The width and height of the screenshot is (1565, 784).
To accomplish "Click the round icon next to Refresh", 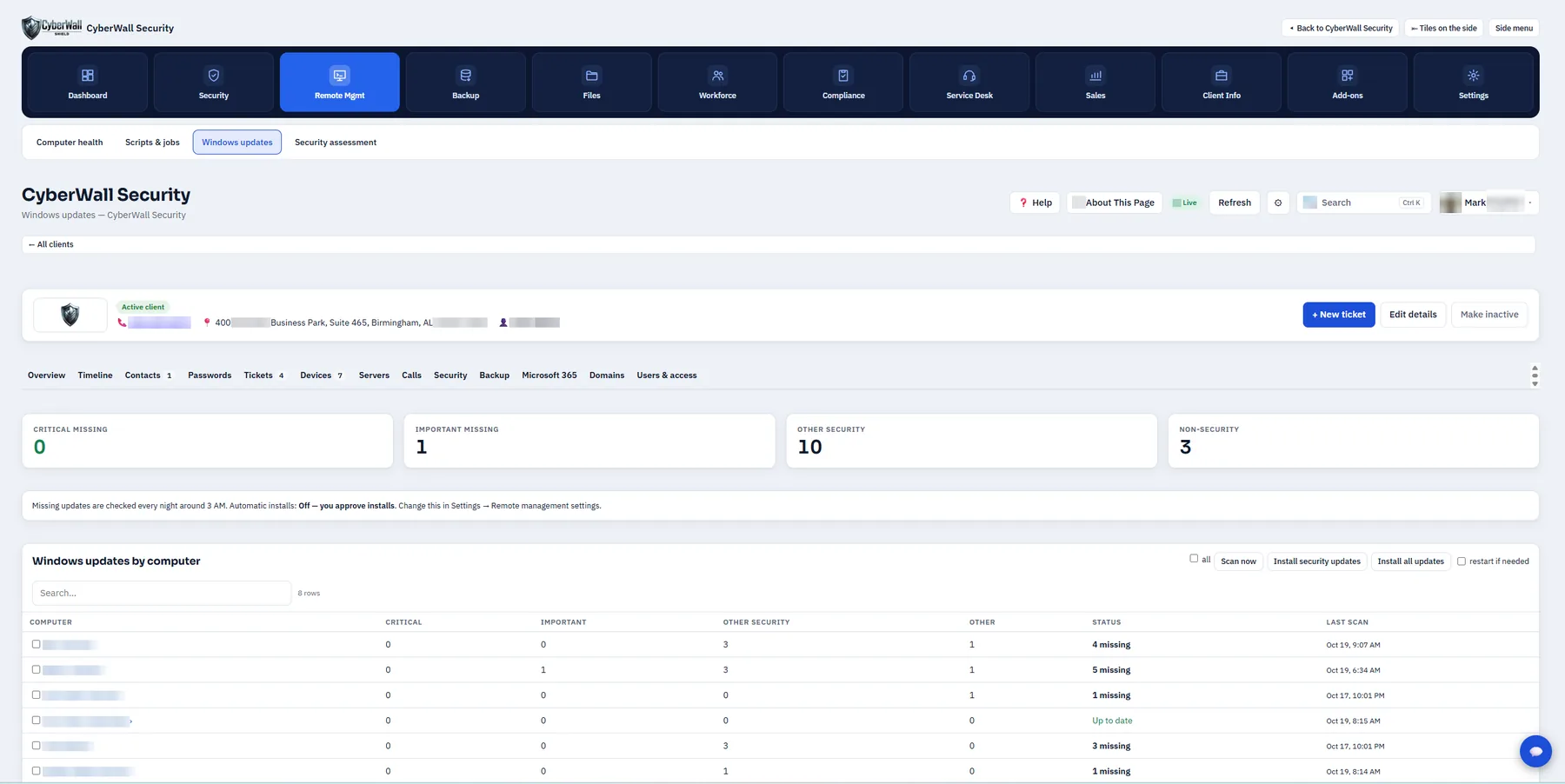I will pyautogui.click(x=1278, y=203).
